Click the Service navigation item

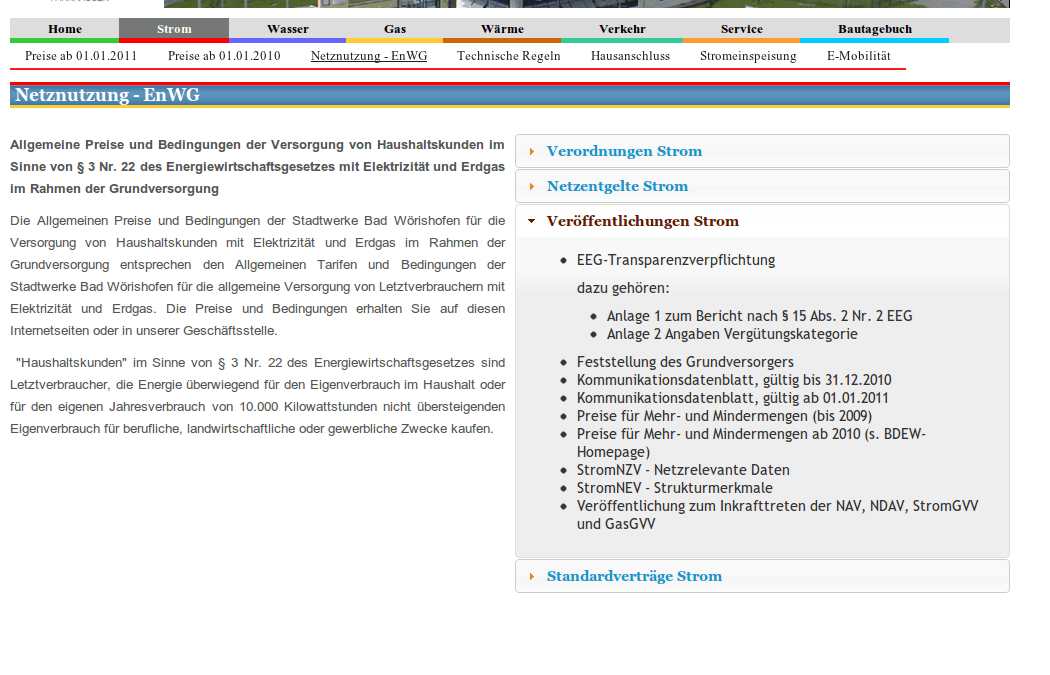coord(741,29)
